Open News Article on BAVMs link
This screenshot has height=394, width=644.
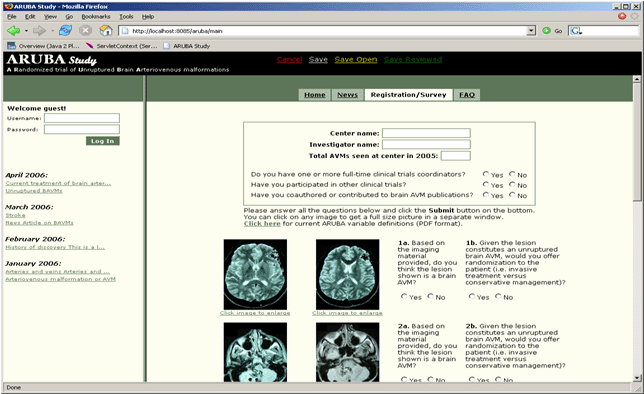39,223
